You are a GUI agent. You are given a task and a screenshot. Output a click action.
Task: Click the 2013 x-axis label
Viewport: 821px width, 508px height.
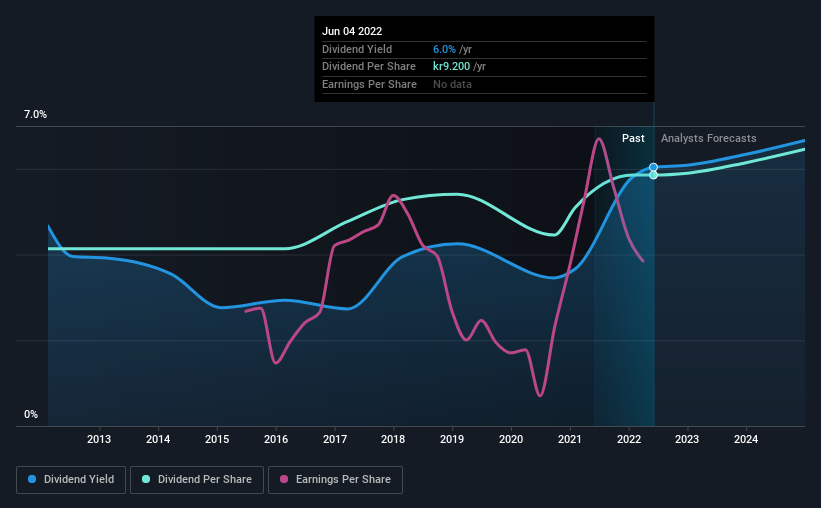coord(99,439)
